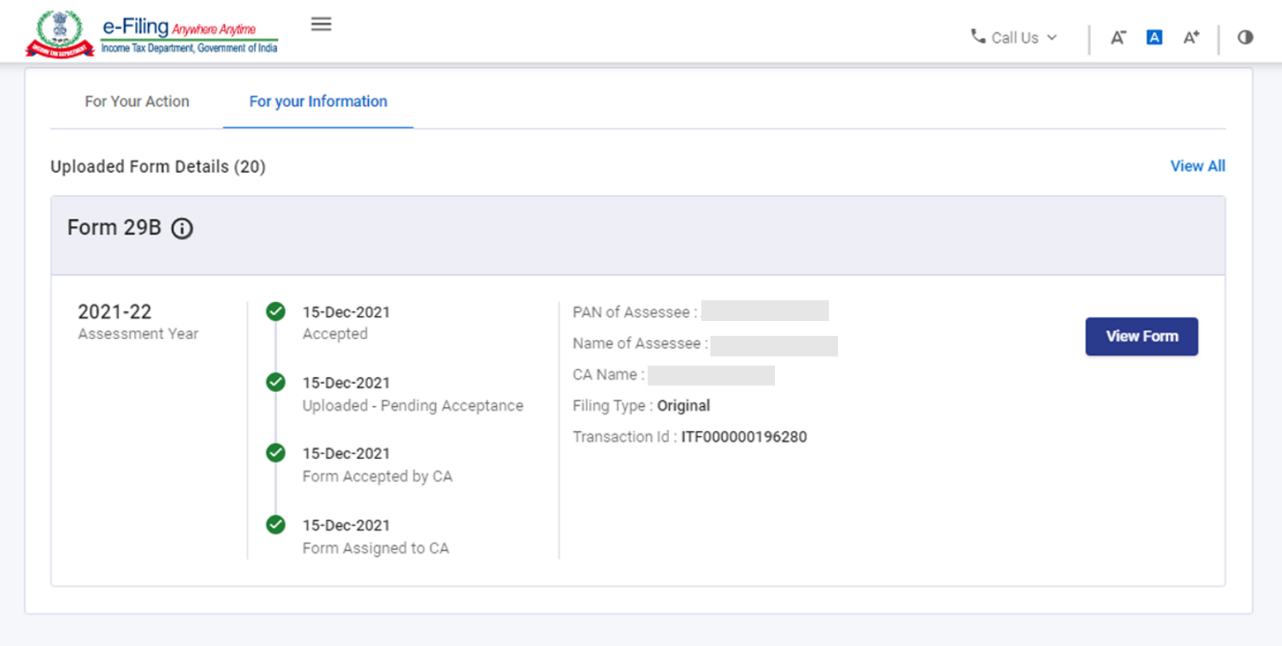
Task: Click check icon for Uploaded - Pending Acceptance
Action: [x=276, y=382]
